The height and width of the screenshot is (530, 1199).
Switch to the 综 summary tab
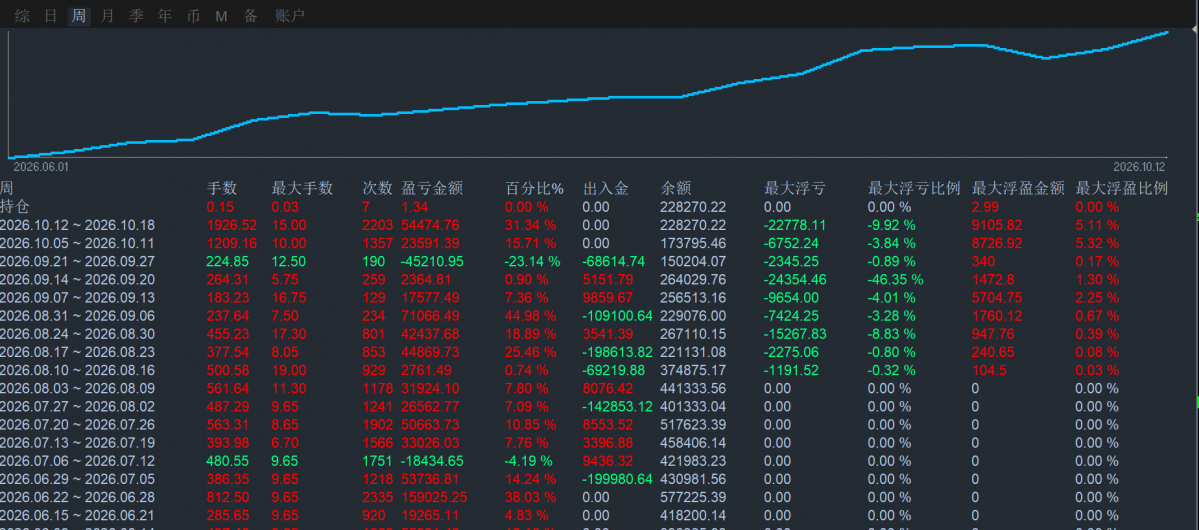(22, 16)
